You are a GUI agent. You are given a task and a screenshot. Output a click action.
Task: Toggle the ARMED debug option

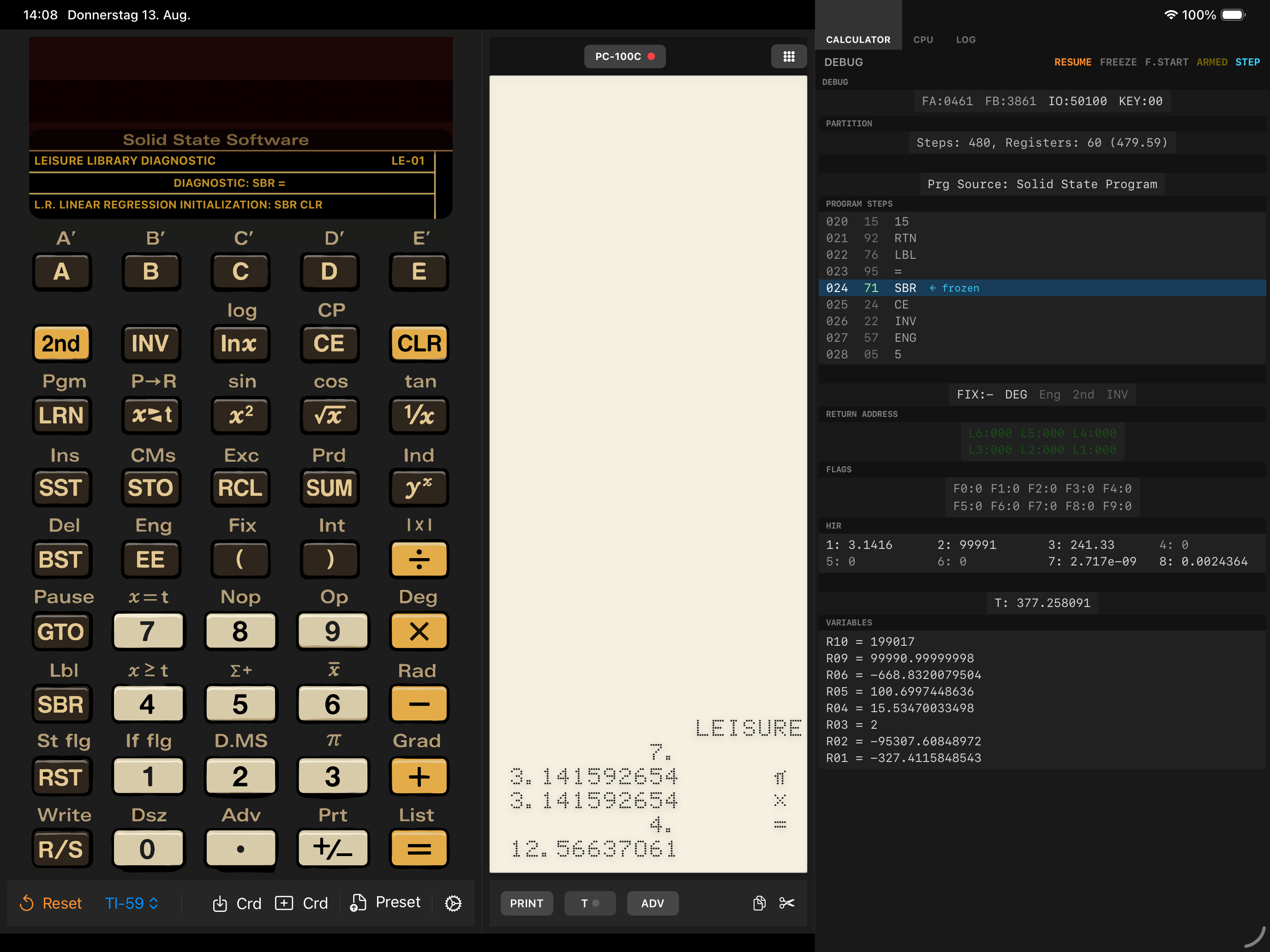point(1211,62)
